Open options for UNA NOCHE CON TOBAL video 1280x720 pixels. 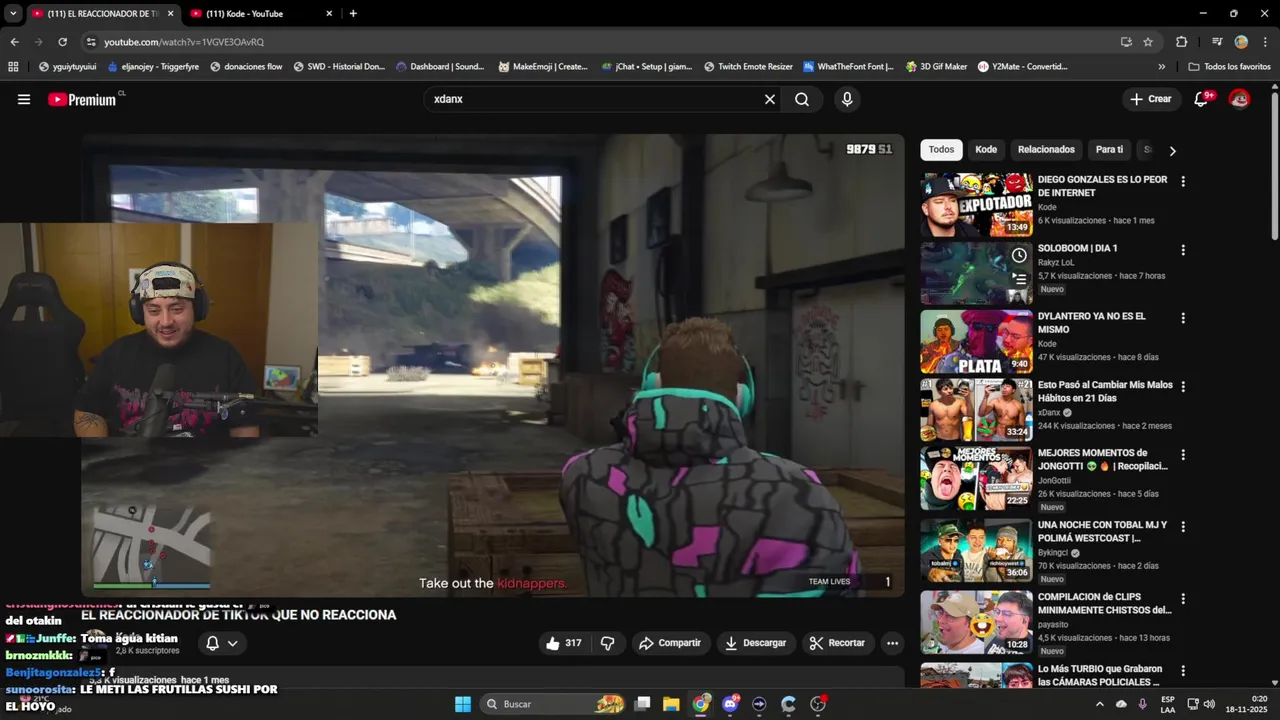[1183, 526]
